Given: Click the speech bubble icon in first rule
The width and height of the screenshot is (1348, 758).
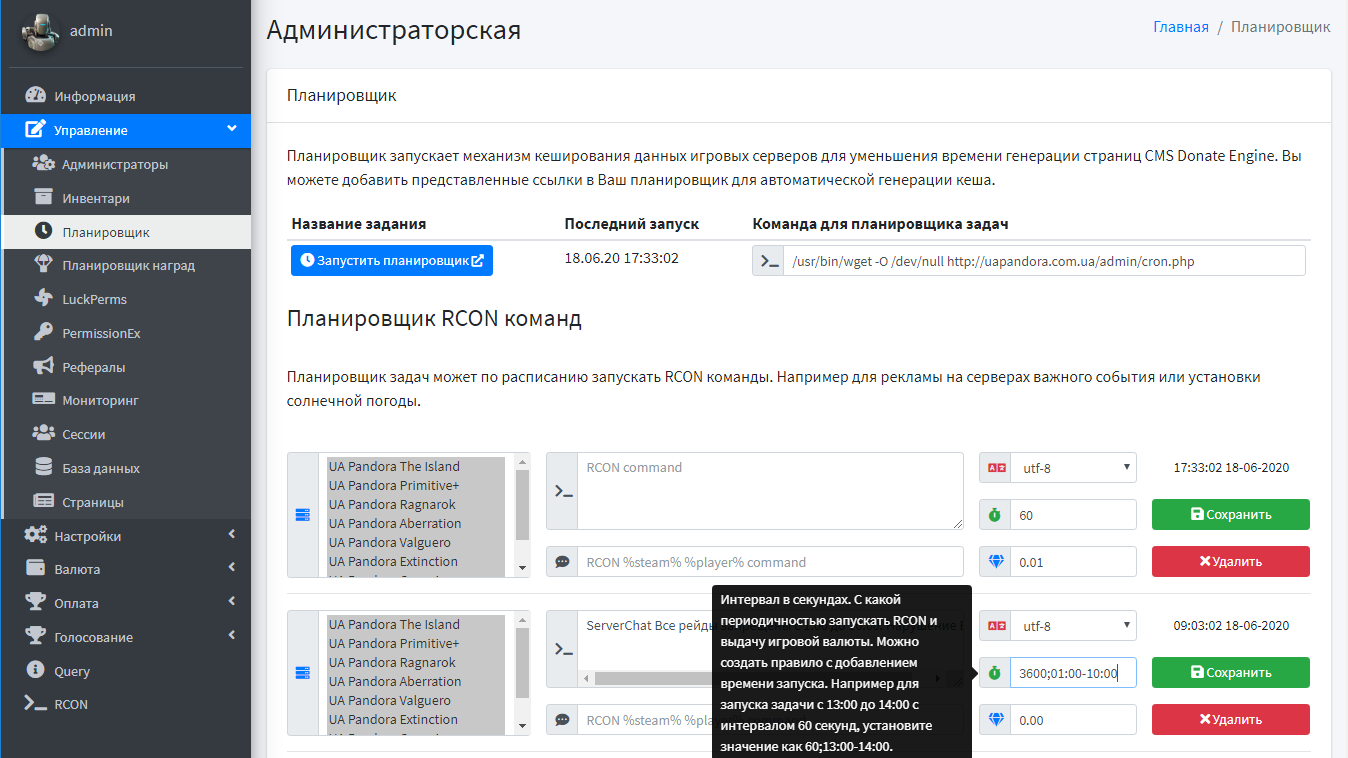Looking at the screenshot, I should (x=563, y=562).
